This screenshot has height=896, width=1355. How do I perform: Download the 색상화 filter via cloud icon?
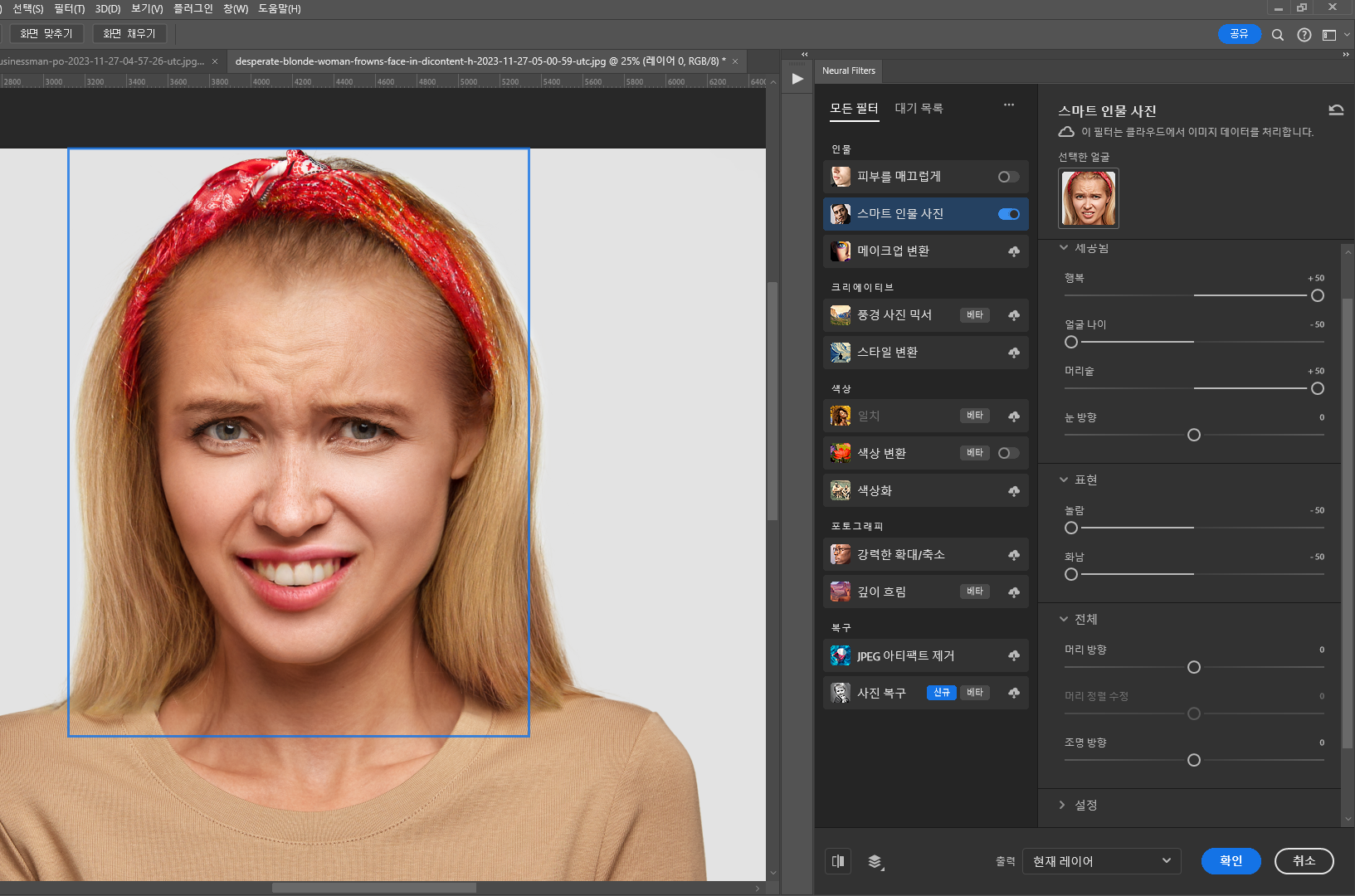pos(1014,491)
